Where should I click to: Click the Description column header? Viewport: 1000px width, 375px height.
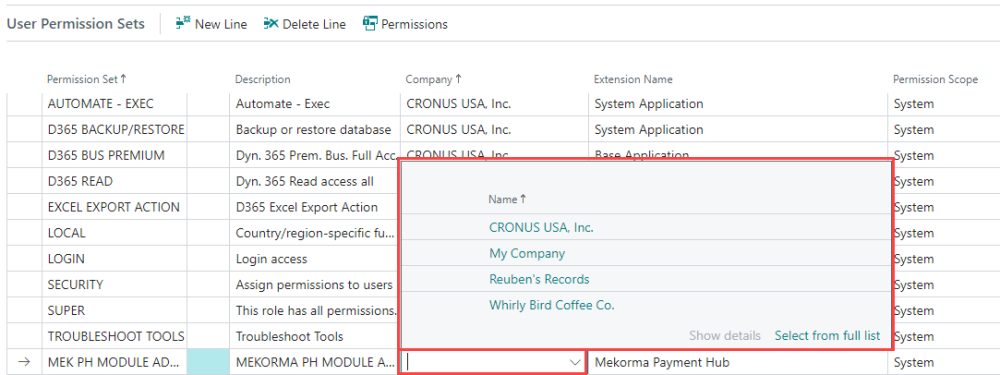[263, 79]
